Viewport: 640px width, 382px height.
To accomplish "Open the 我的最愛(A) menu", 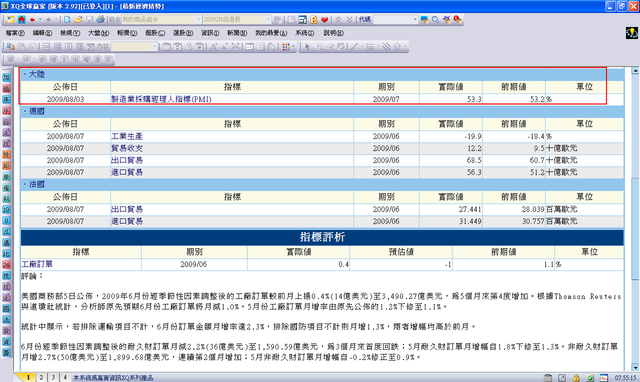I will pos(271,33).
